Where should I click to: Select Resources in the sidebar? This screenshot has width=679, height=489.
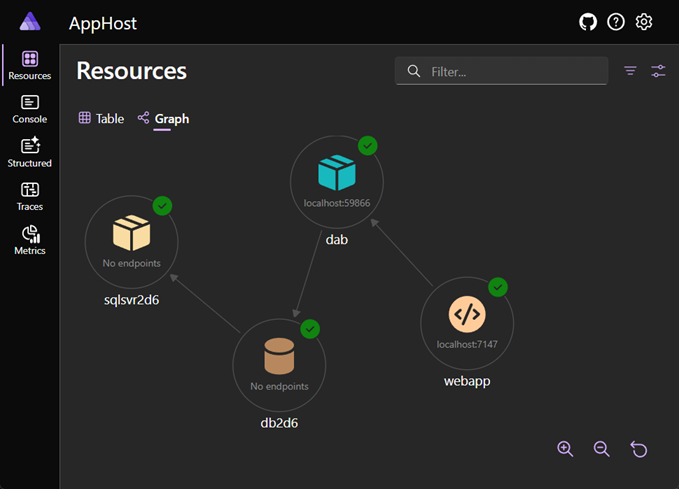[x=29, y=65]
